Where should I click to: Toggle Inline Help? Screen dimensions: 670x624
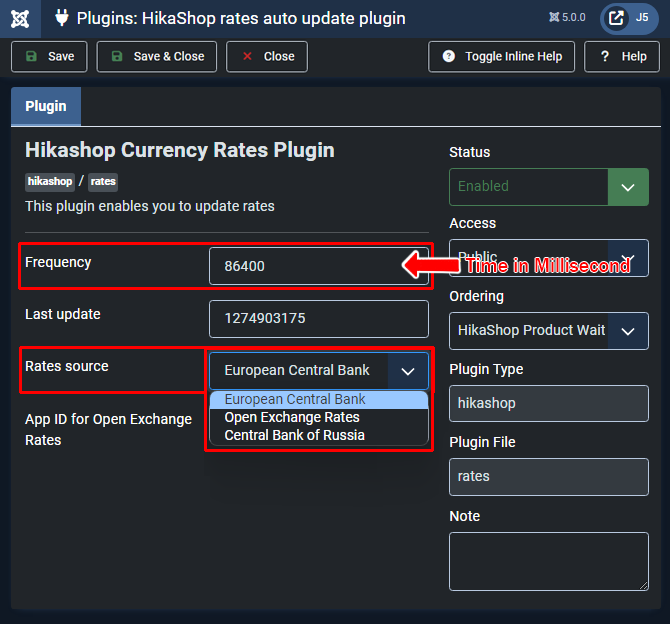[x=502, y=56]
